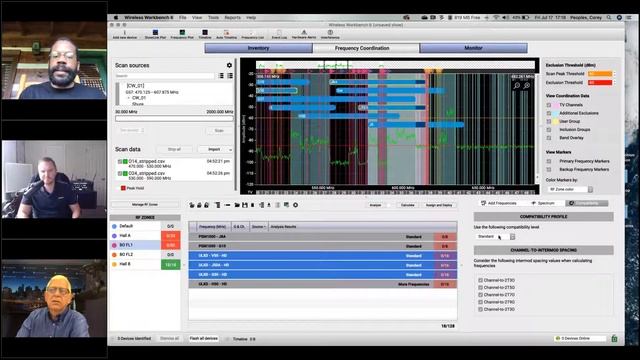Click the Scan sources search field
The width and height of the screenshot is (640, 360).
click(164, 76)
